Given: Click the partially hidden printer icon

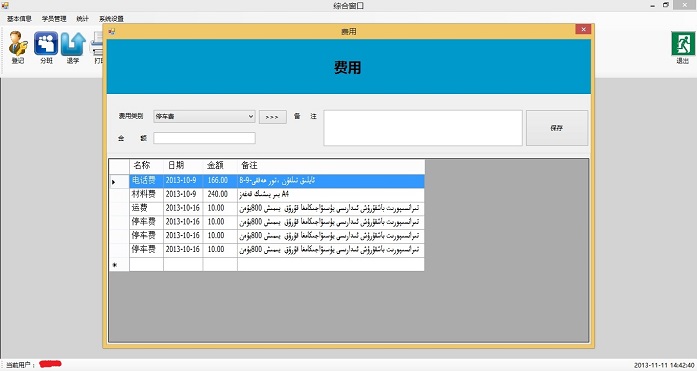Looking at the screenshot, I should click(x=96, y=44).
